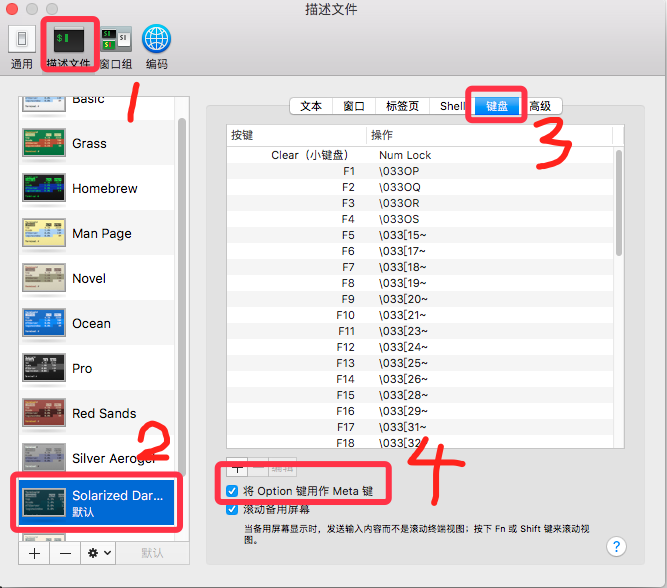
Task: Select the F14 key mapping row
Action: [x=420, y=379]
